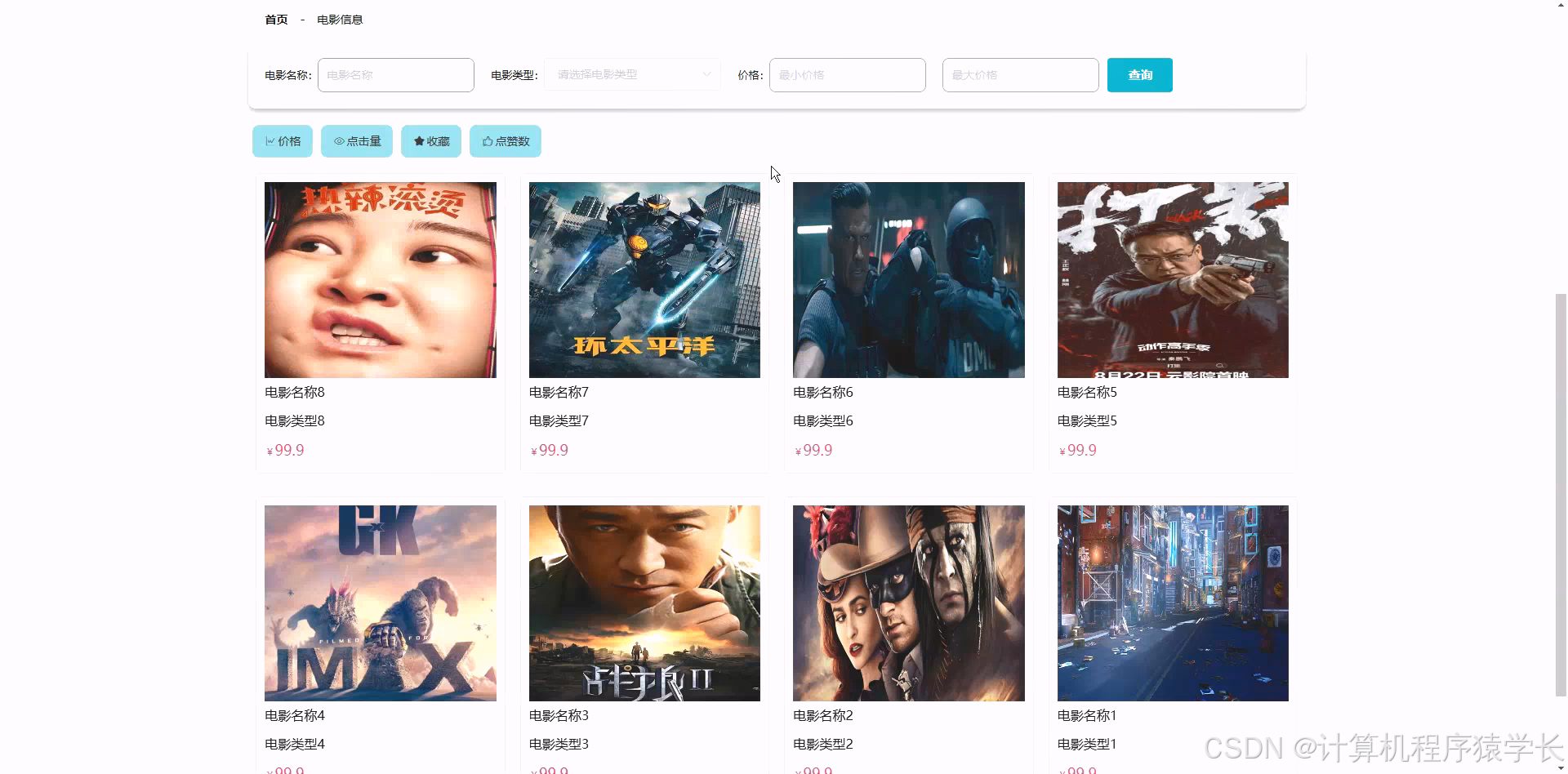This screenshot has width=1568, height=774.
Task: Click the title 电影名称2
Action: (x=823, y=716)
